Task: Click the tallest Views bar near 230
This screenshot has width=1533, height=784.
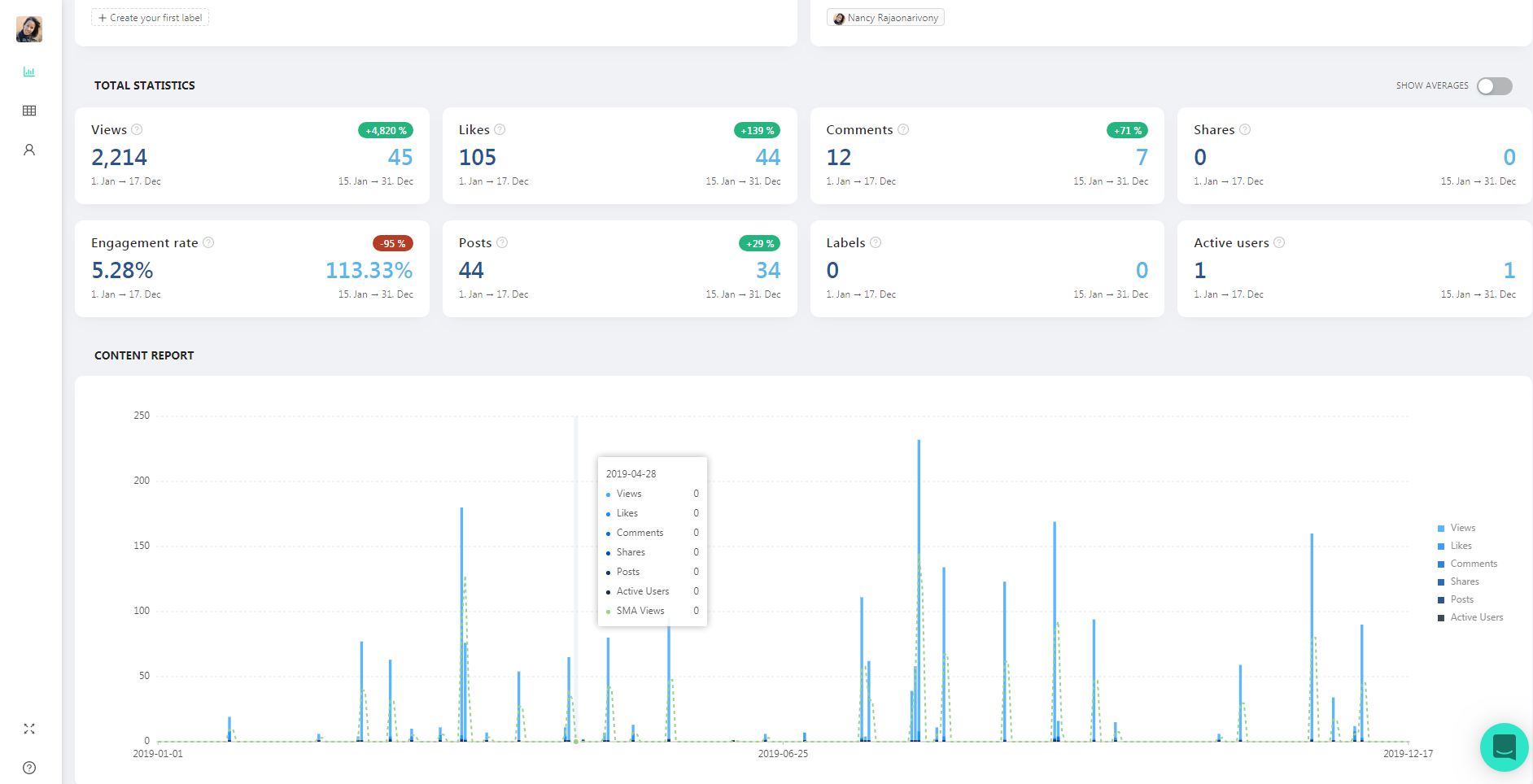Action: tap(919, 590)
